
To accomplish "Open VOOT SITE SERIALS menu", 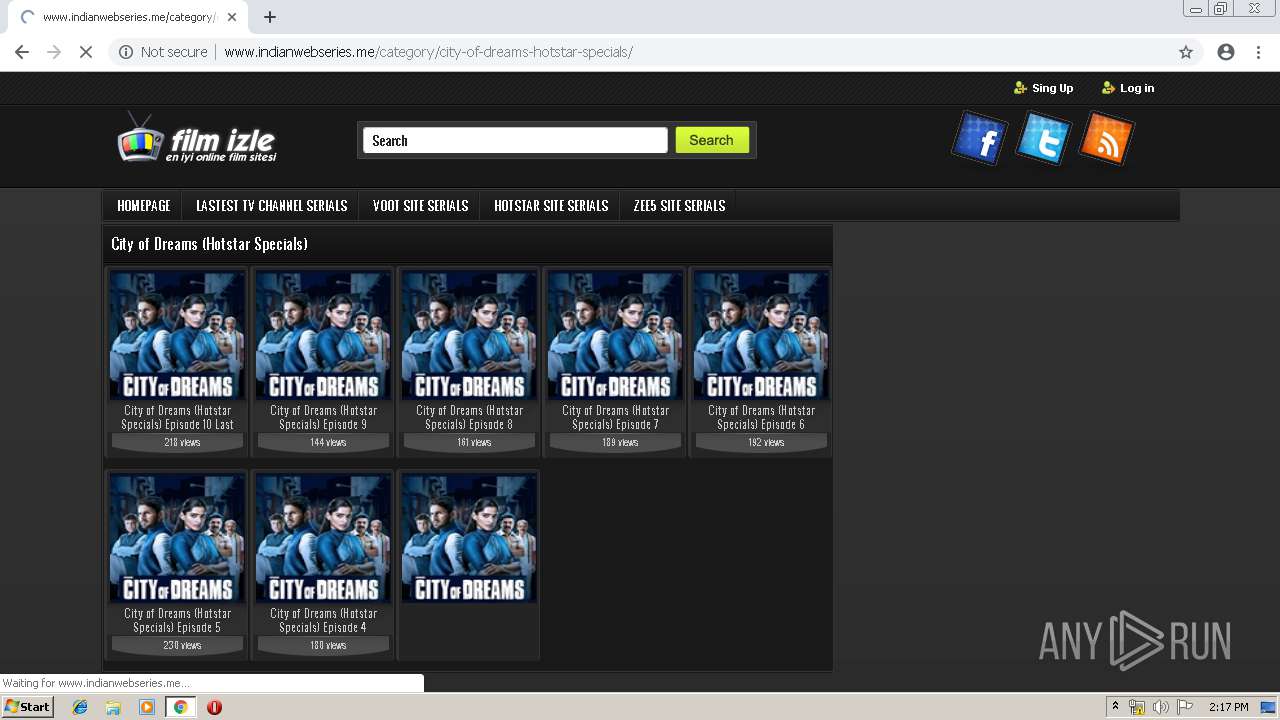I will [420, 205].
